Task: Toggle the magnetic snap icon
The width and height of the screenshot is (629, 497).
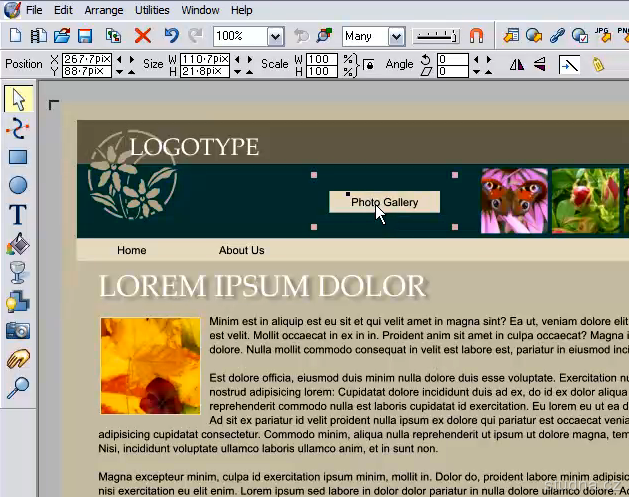Action: click(x=476, y=36)
